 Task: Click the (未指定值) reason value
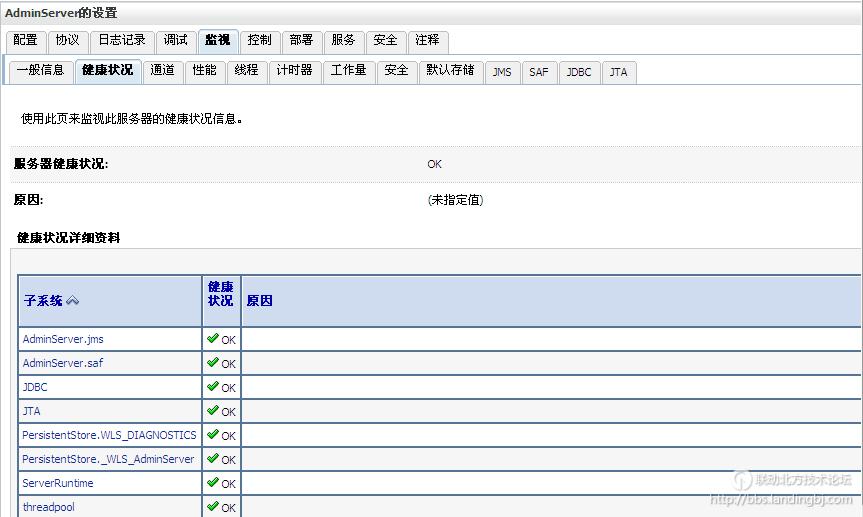[455, 200]
